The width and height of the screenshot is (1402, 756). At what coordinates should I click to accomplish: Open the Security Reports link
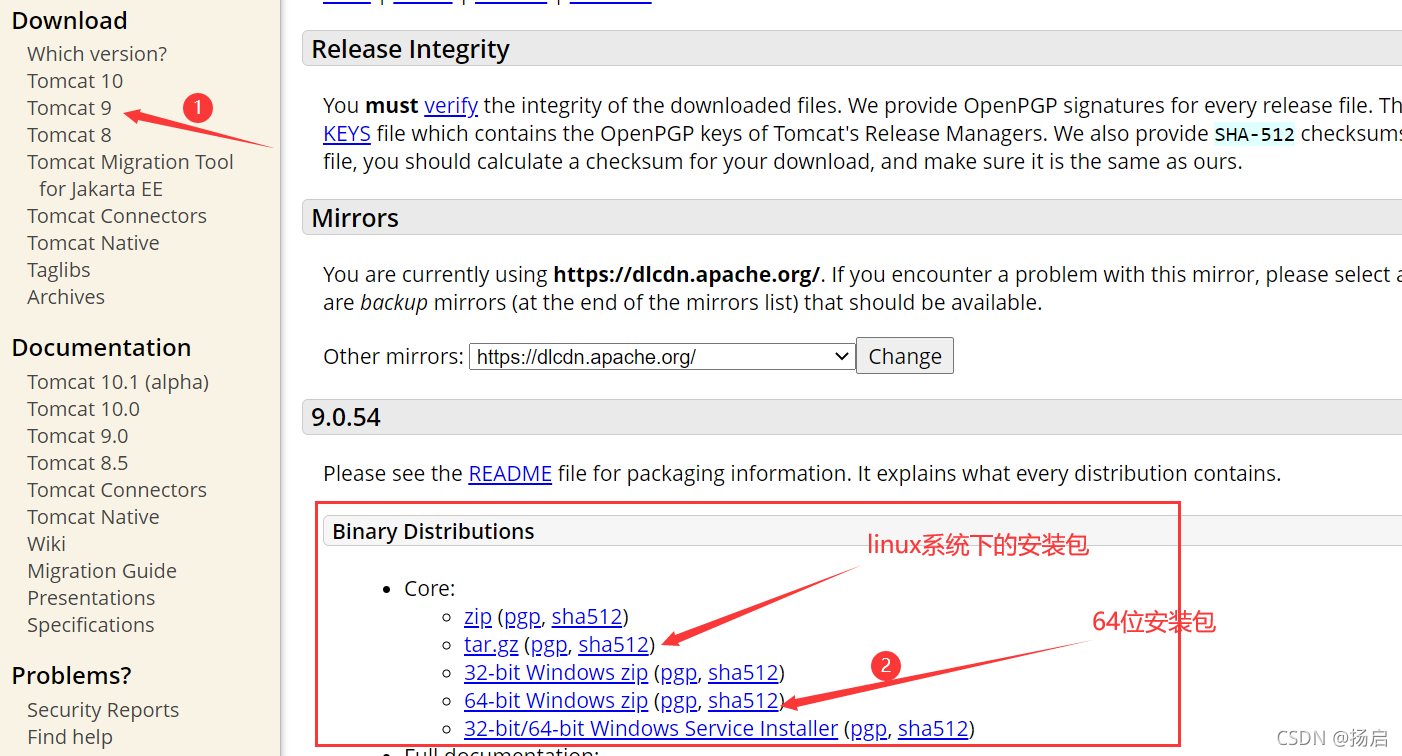point(103,710)
